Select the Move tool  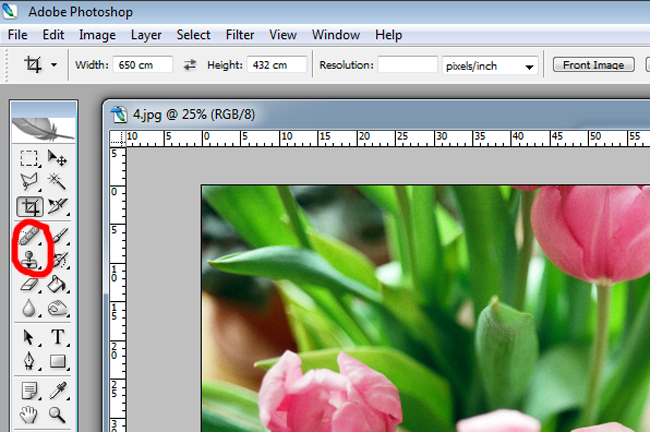pyautogui.click(x=57, y=158)
